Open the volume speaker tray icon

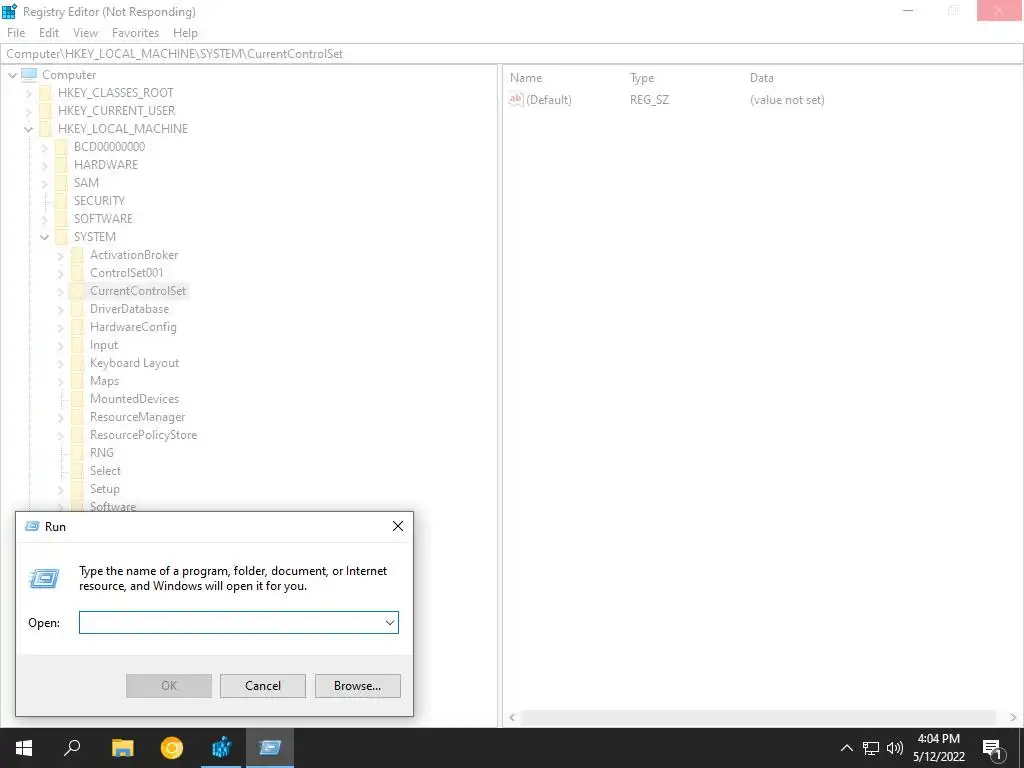tap(895, 748)
